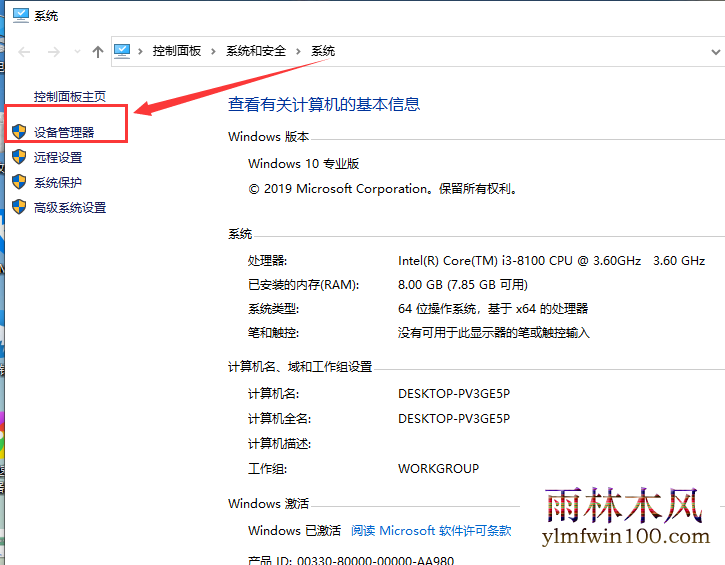725x565 pixels.
Task: Expand chevron after 系统和安全 in breadcrumb
Action: 298,51
